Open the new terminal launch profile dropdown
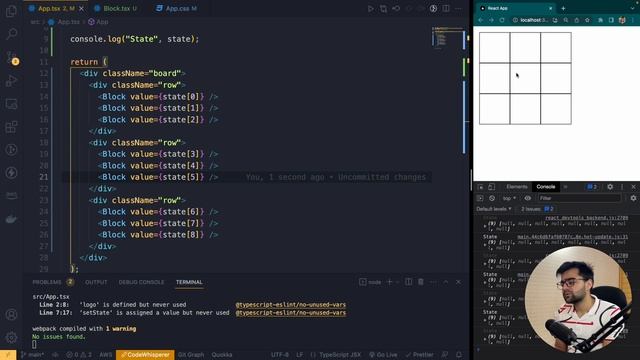Viewport: 640px width, 360px height. (x=397, y=282)
